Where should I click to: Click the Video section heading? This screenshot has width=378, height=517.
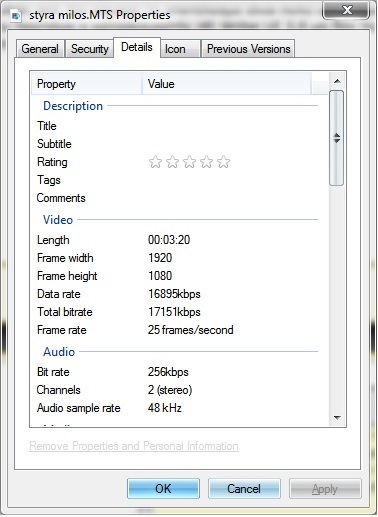pos(58,220)
